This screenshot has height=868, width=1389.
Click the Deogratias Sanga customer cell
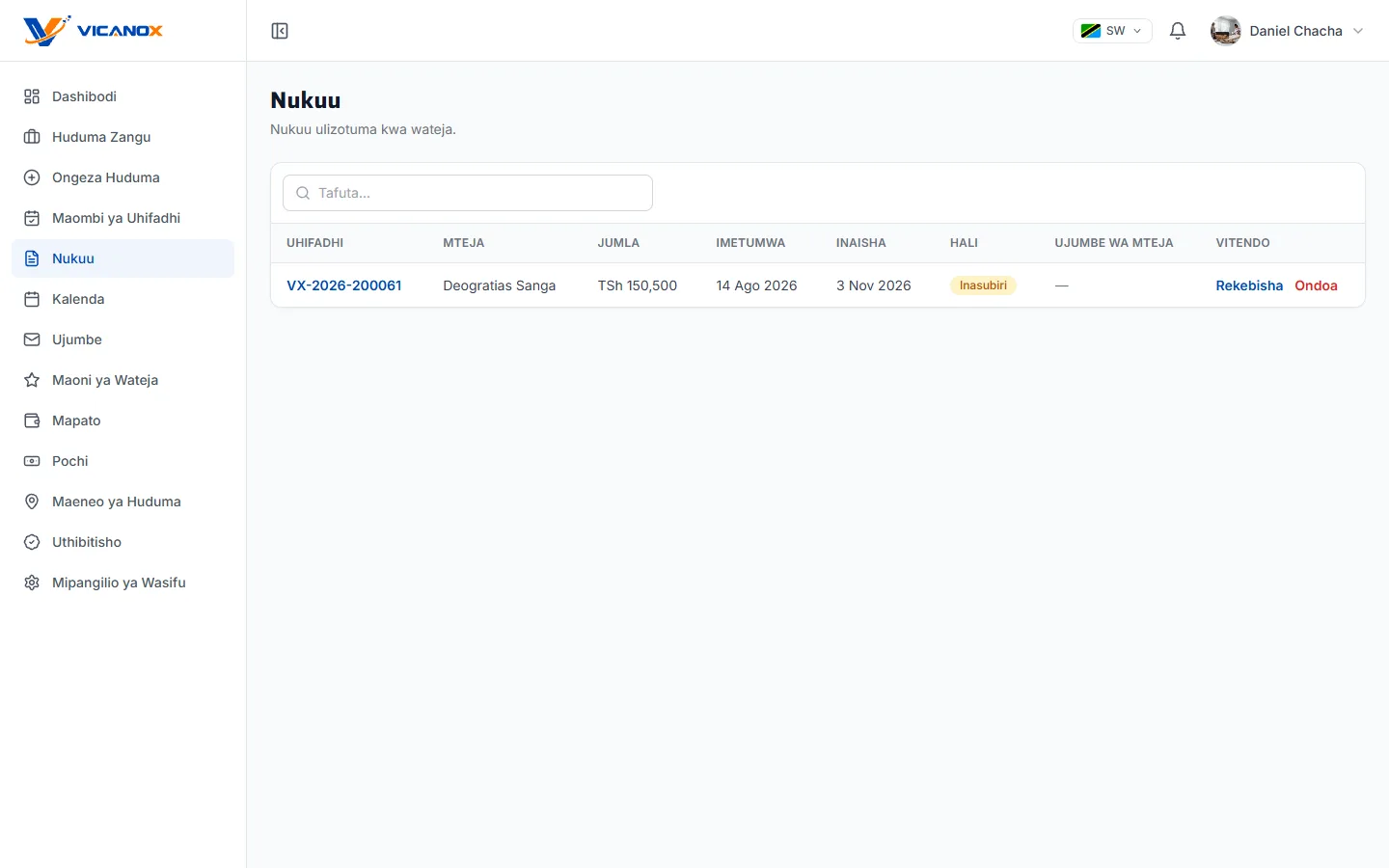pyautogui.click(x=500, y=285)
